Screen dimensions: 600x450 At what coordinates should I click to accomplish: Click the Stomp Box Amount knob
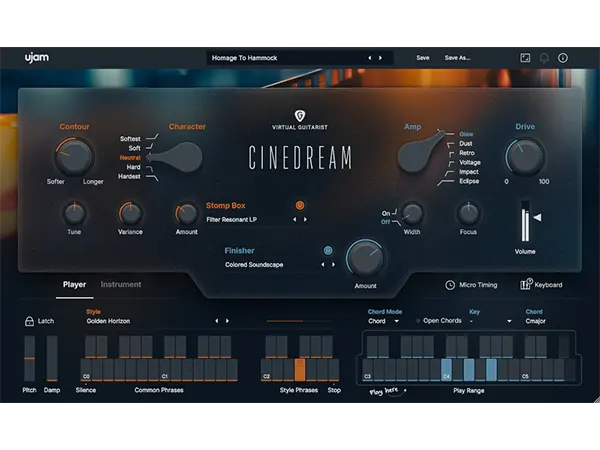point(187,214)
